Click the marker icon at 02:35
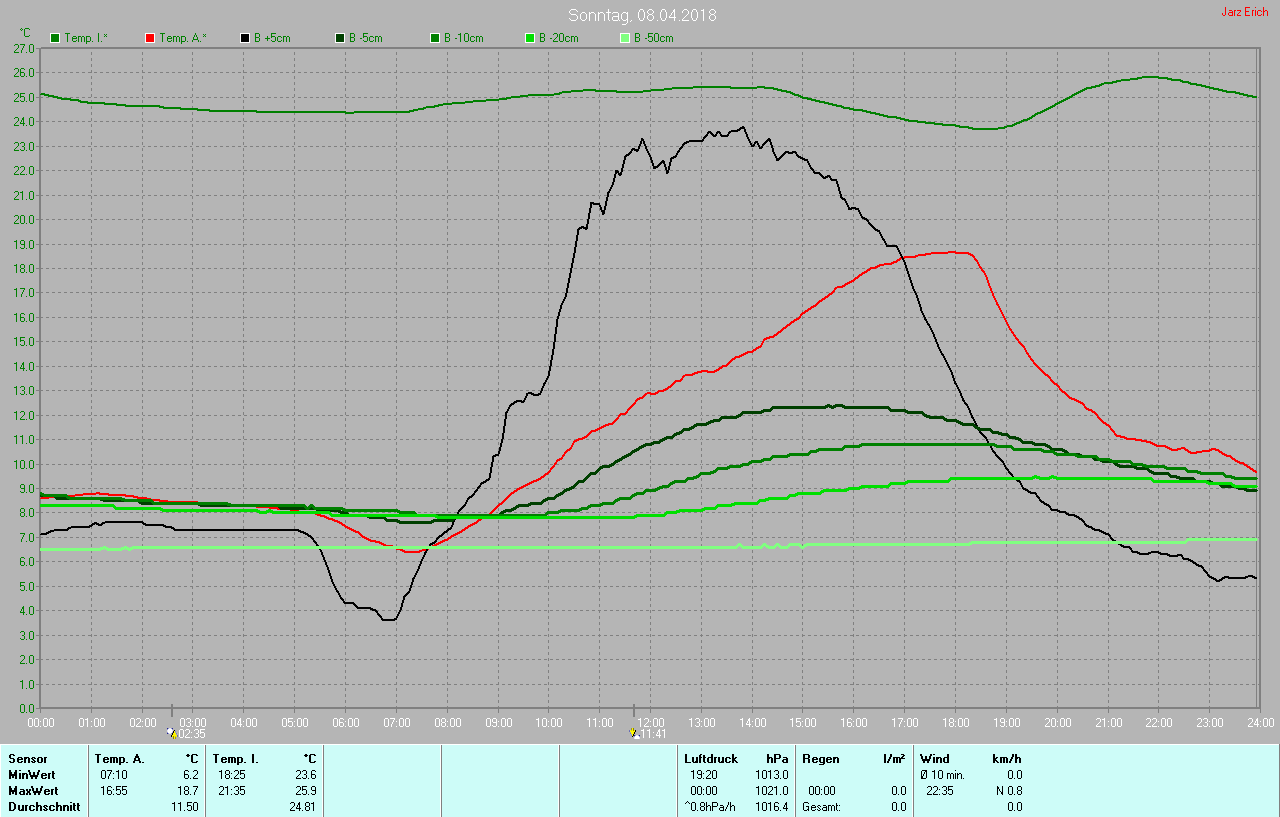1280x817 pixels. pyautogui.click(x=172, y=733)
